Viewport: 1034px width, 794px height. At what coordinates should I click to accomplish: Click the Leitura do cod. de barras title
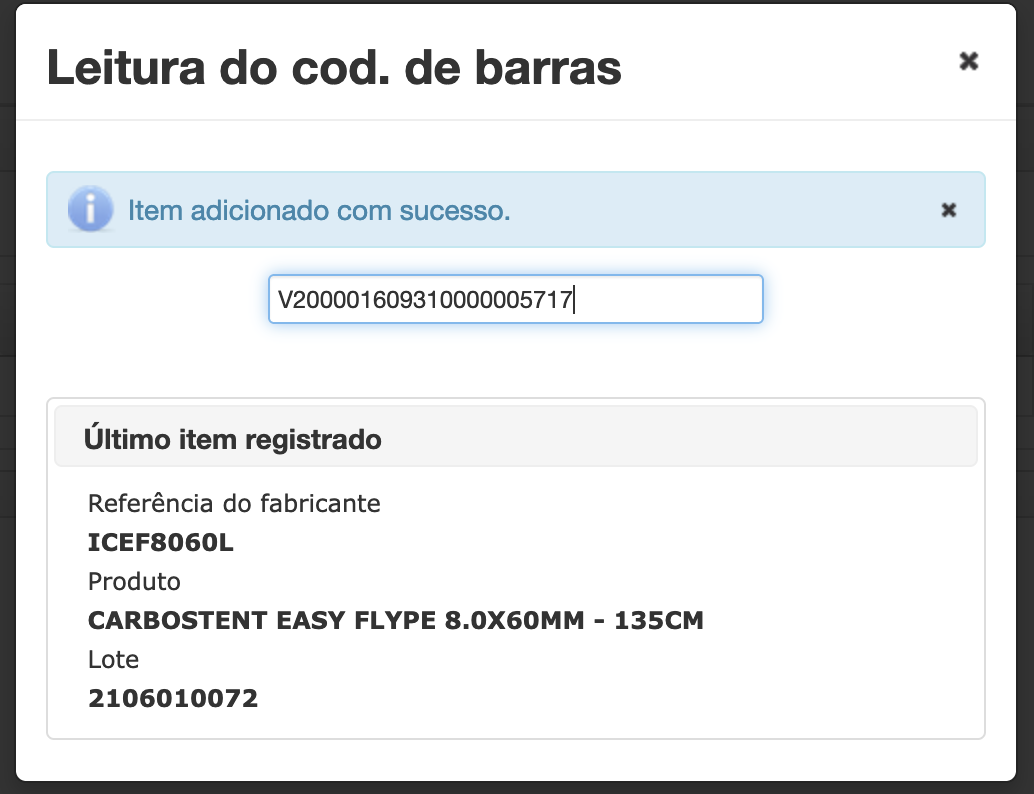click(334, 67)
